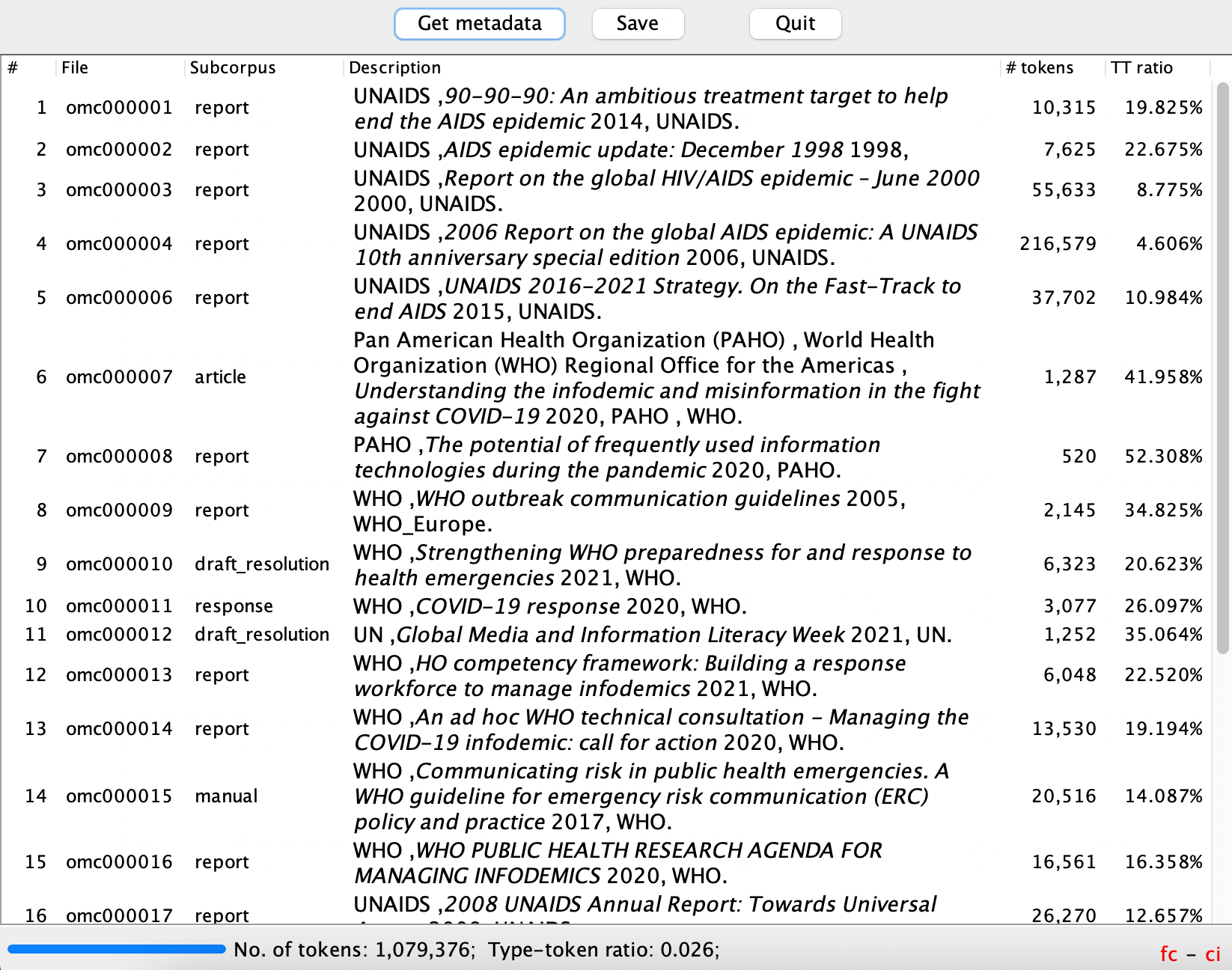
Task: Click the response subcorpus cell
Action: (x=234, y=606)
